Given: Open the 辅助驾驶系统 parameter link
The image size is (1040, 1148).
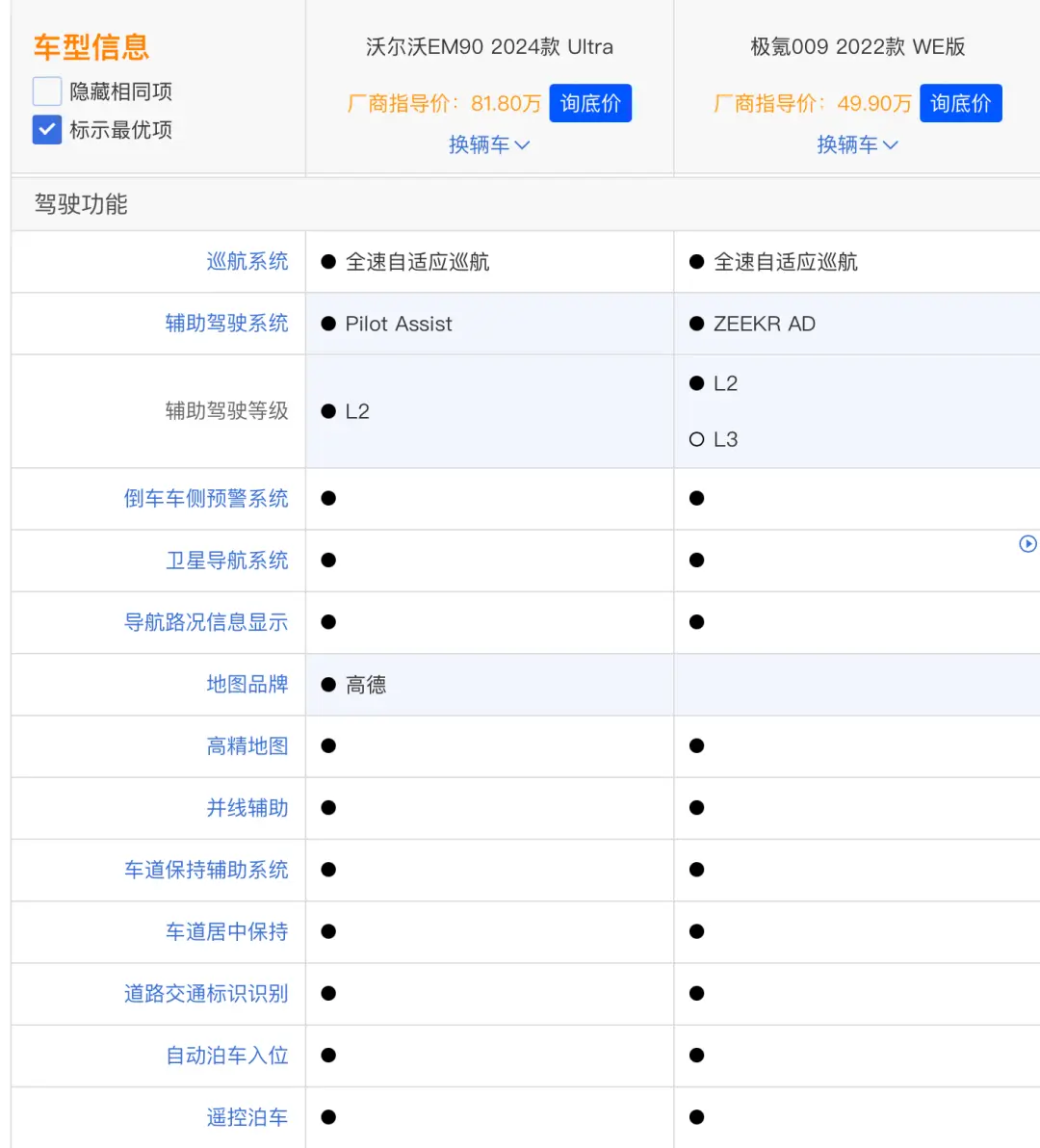Looking at the screenshot, I should (227, 323).
